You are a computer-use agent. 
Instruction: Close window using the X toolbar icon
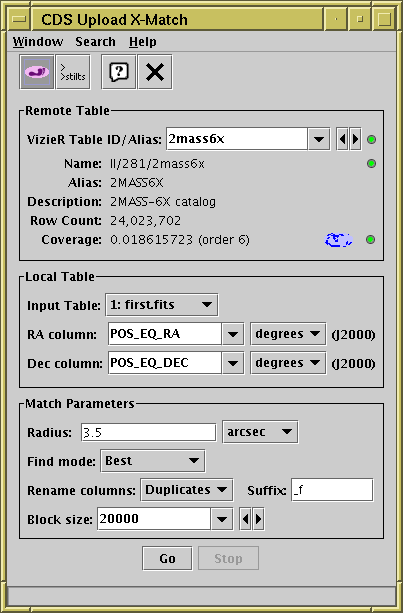click(x=155, y=72)
